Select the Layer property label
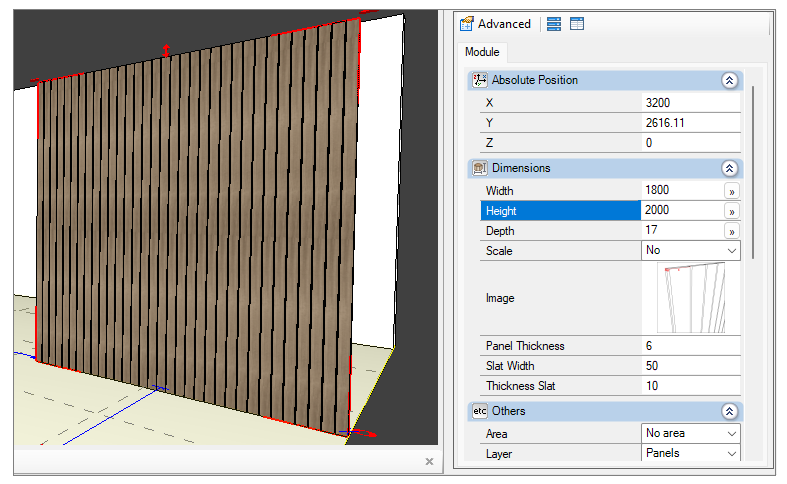 499,454
